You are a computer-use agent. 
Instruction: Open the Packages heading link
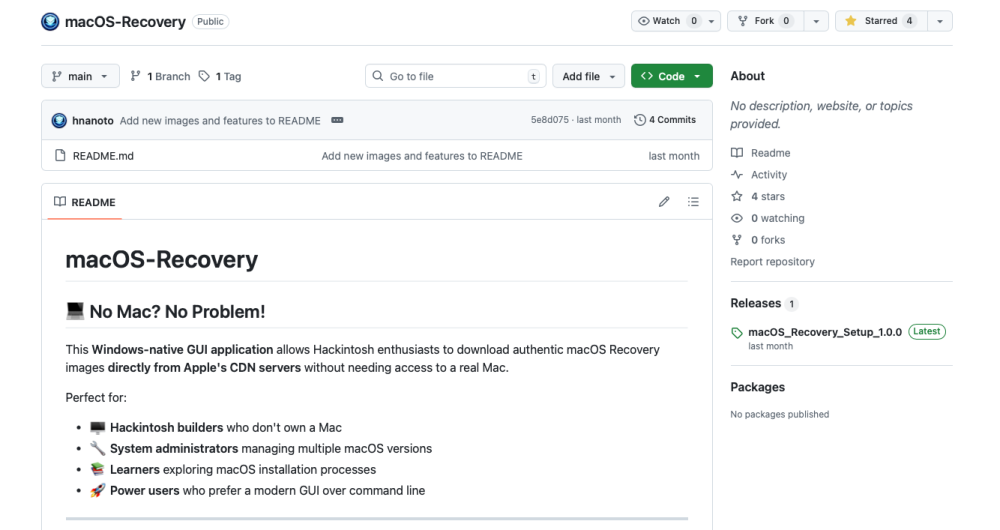point(758,387)
